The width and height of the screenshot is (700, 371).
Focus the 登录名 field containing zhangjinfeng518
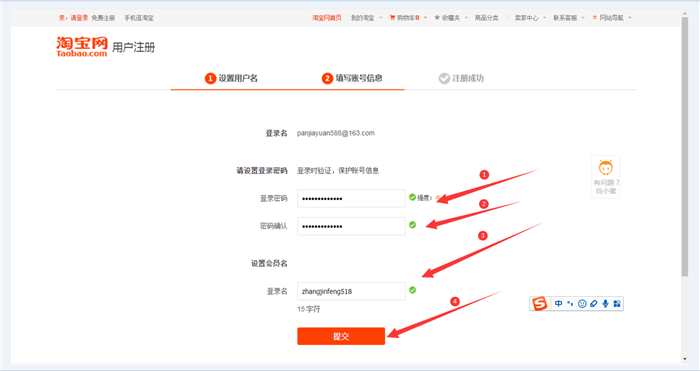(351, 291)
